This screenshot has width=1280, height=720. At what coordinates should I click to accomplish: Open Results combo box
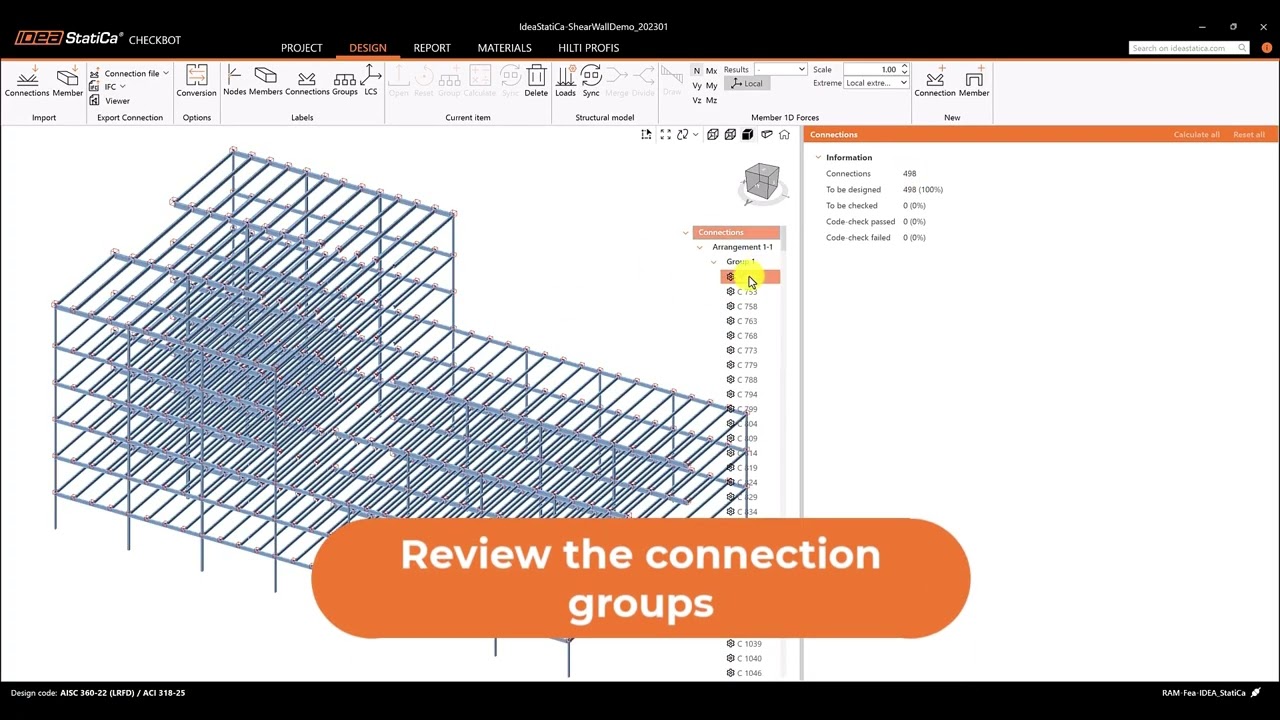click(x=780, y=70)
